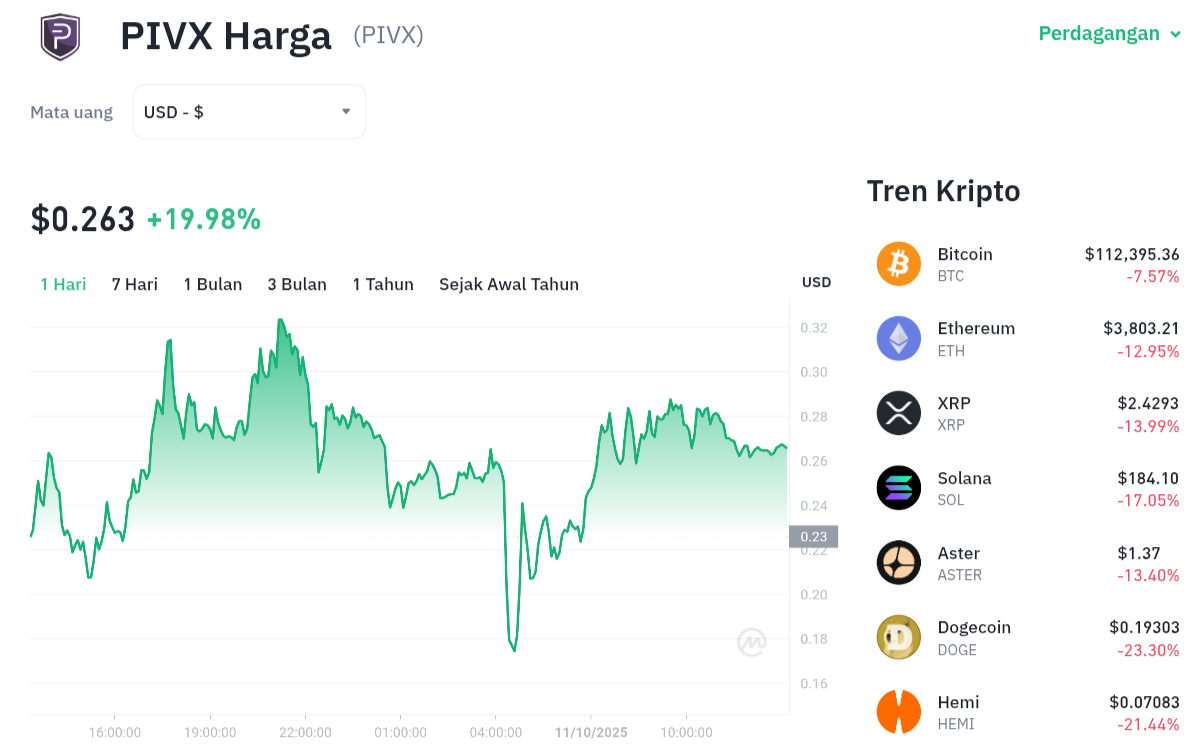Open the Bitcoin name link
1199x755 pixels.
(x=965, y=254)
